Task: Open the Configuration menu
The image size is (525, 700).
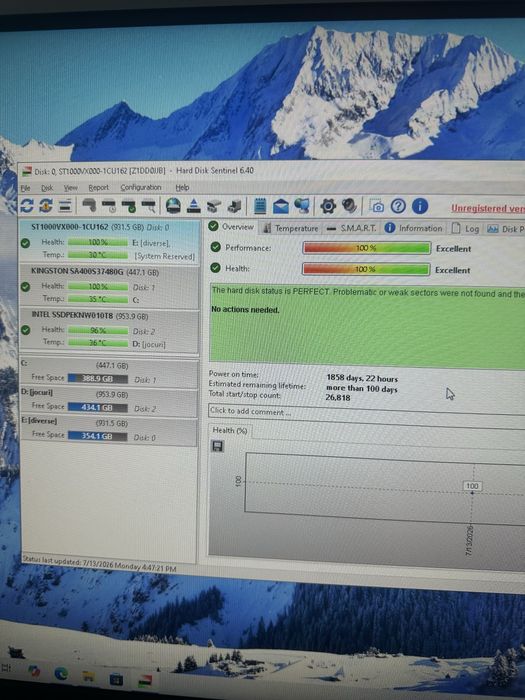Action: coord(141,188)
